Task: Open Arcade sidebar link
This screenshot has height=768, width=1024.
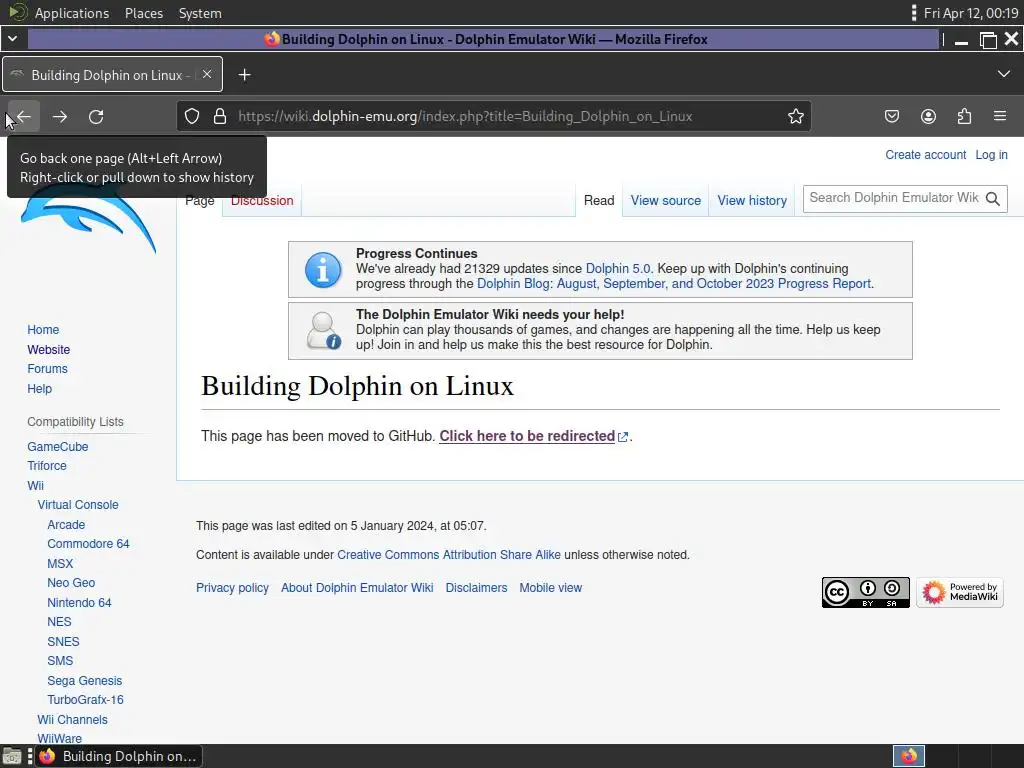Action: [x=66, y=524]
